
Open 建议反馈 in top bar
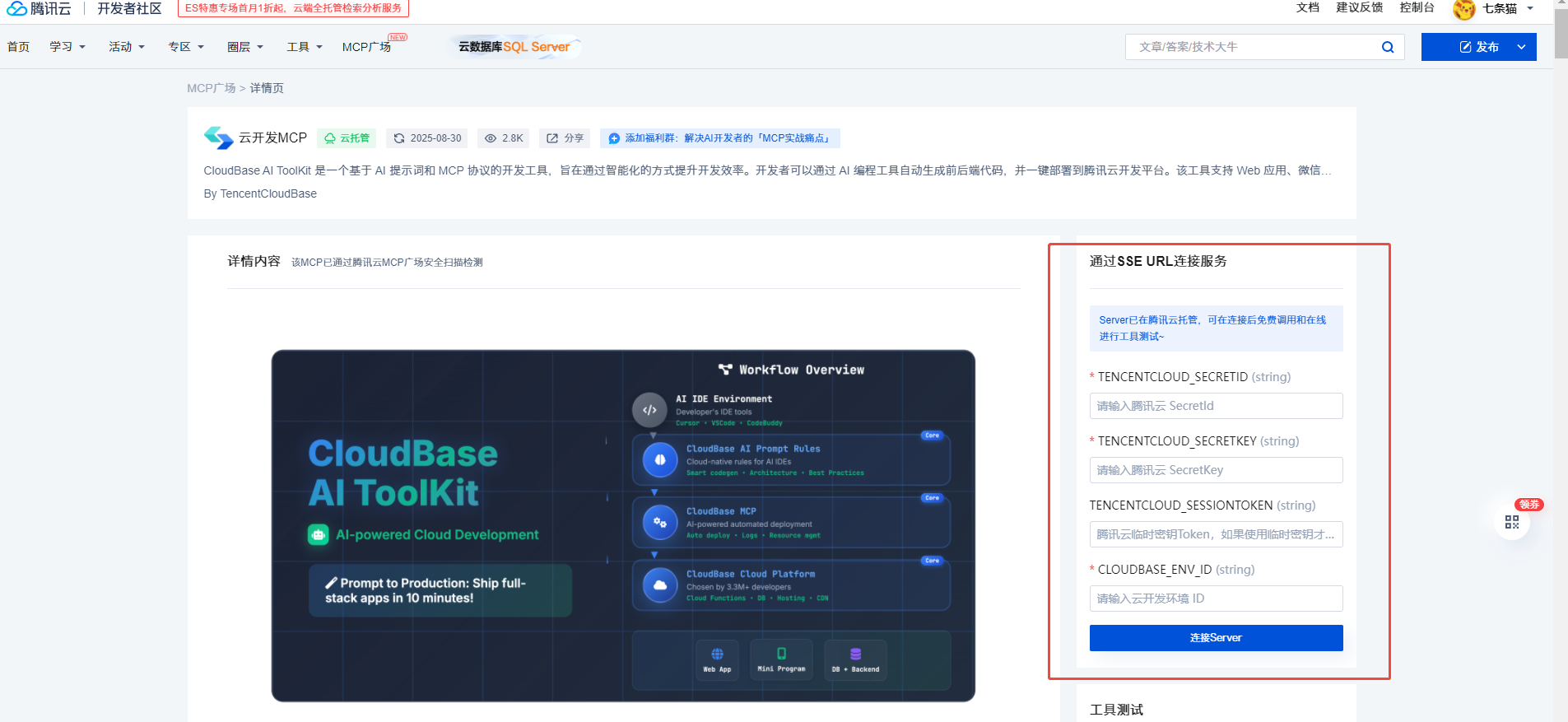pos(1359,7)
